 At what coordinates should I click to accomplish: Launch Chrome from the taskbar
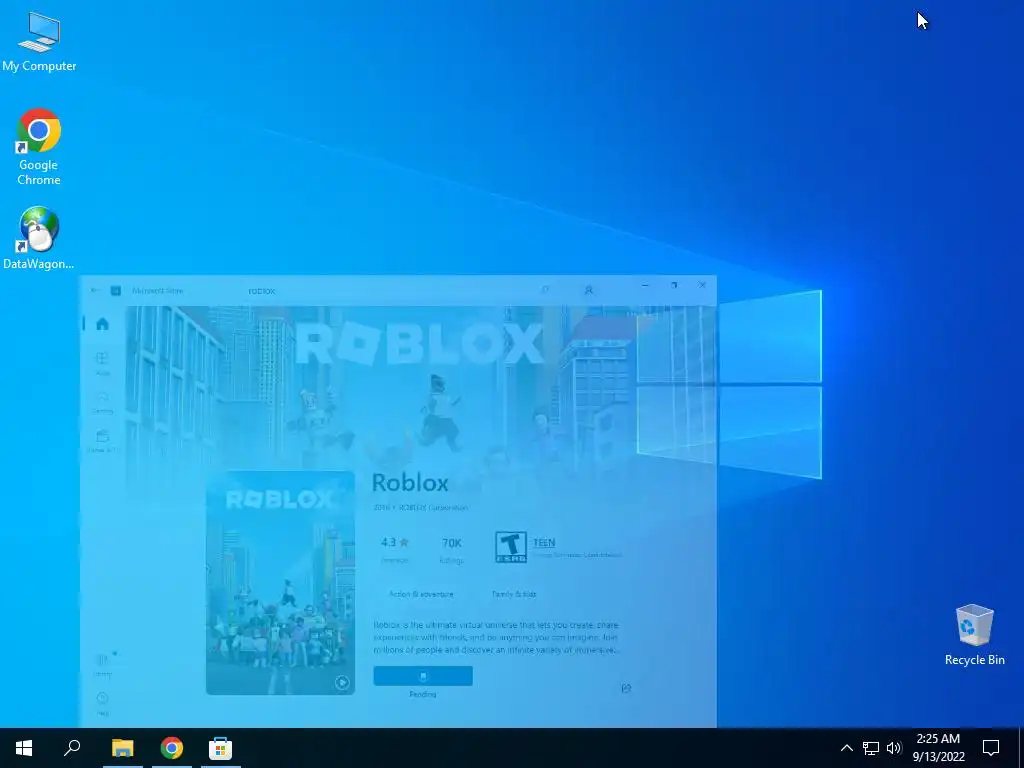[x=172, y=748]
